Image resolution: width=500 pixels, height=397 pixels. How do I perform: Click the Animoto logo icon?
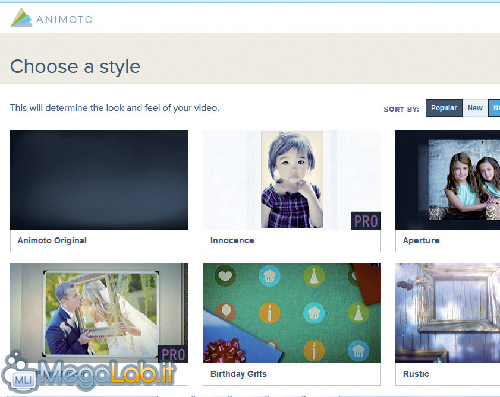(21, 18)
